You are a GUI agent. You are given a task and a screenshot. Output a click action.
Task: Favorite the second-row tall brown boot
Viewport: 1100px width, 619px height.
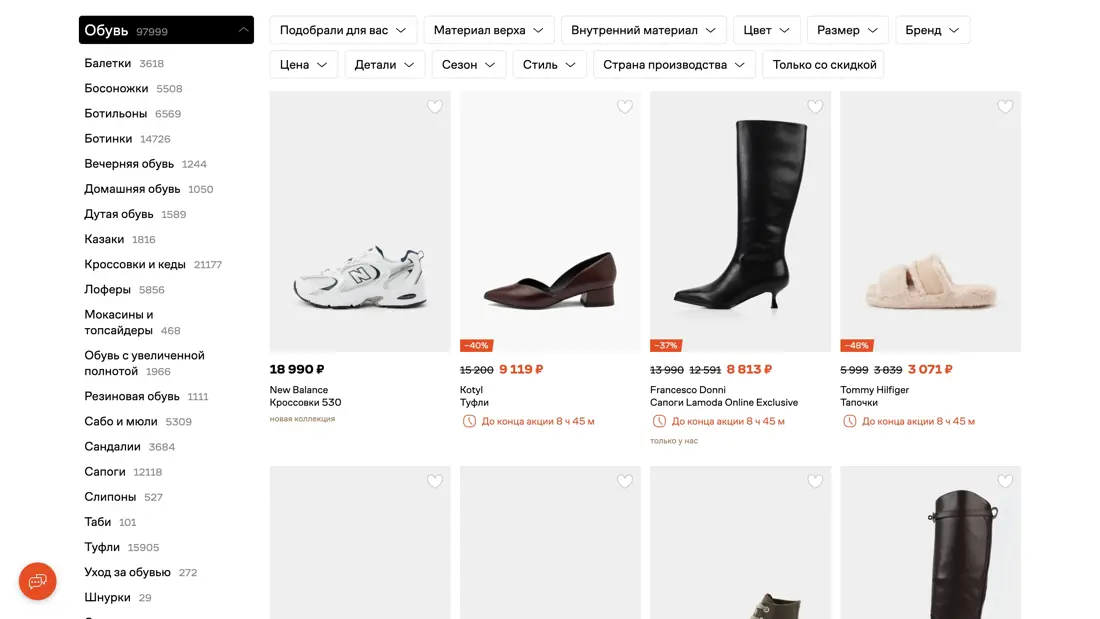1004,481
